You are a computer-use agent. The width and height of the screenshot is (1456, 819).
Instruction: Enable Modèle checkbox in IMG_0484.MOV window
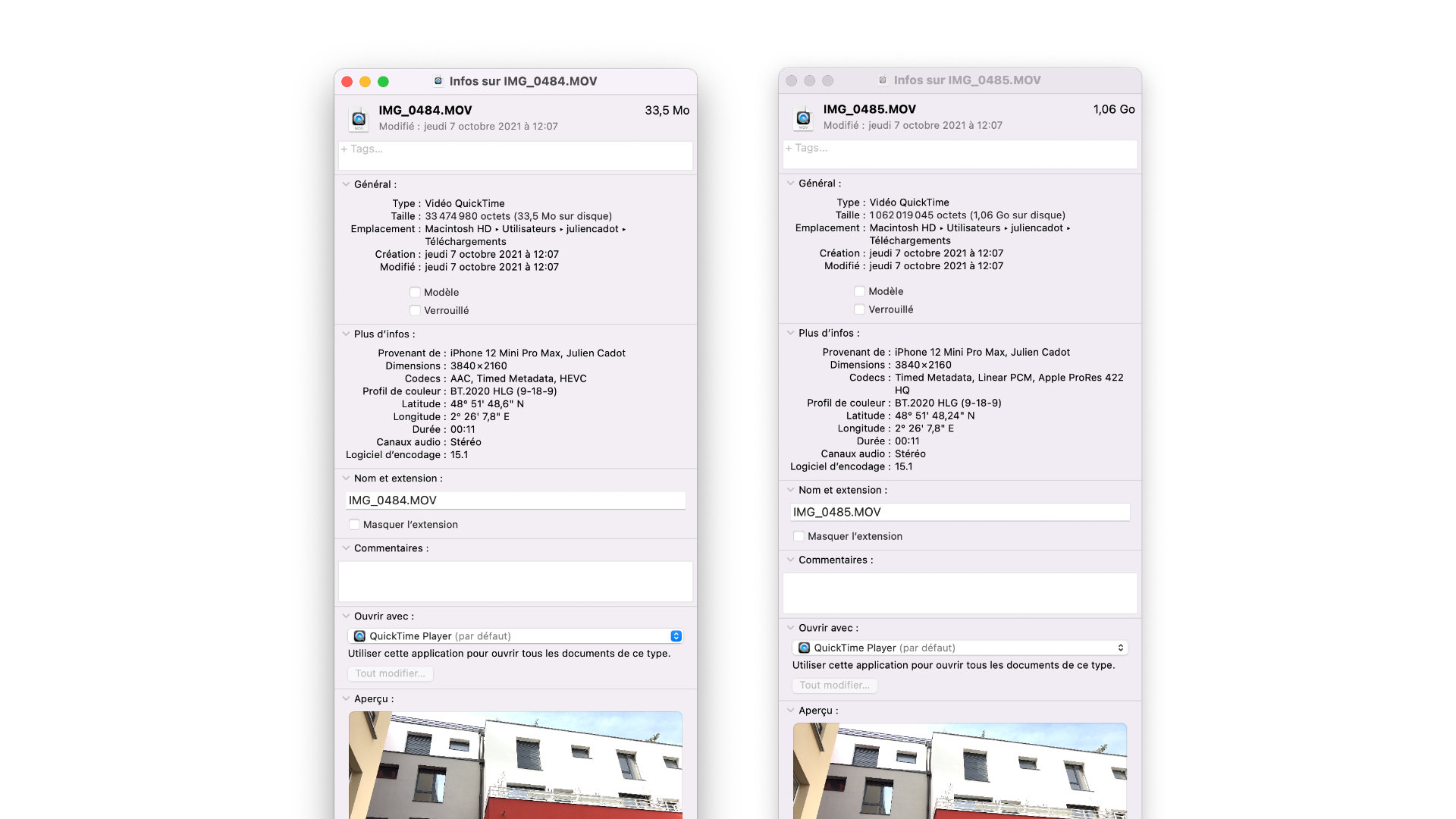(x=415, y=293)
